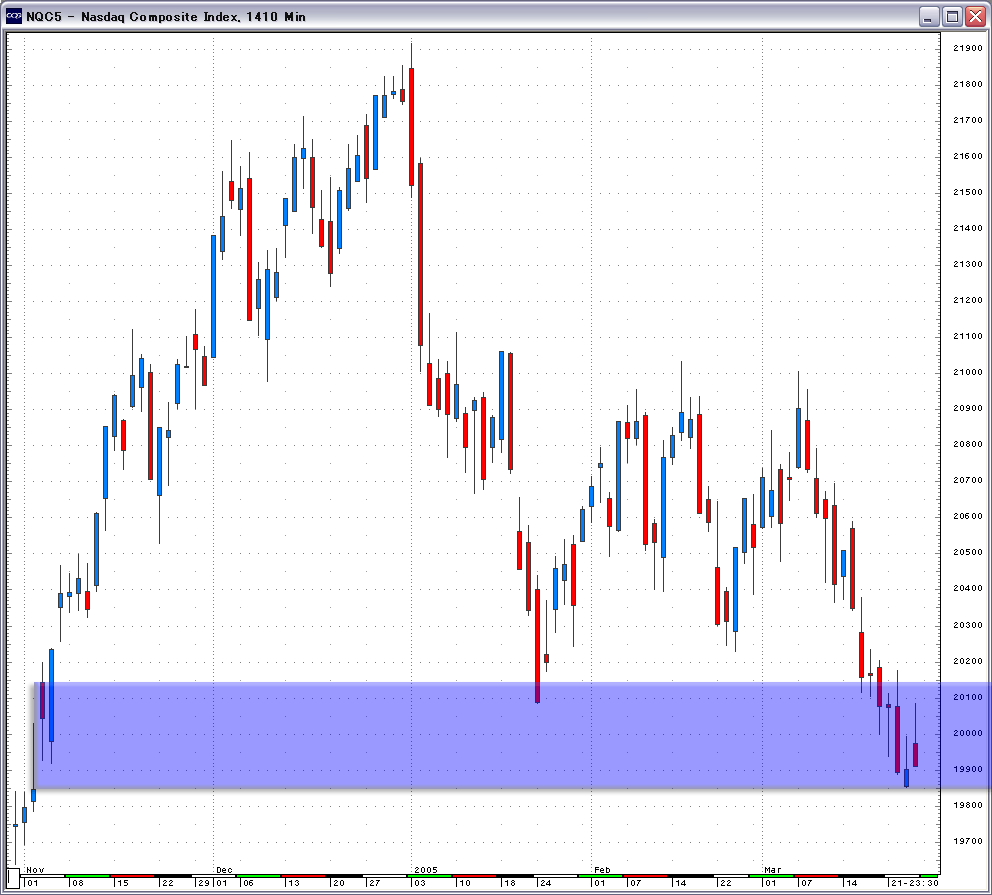This screenshot has height=895, width=992.
Task: Click the 21000 price label
Action: (x=968, y=373)
